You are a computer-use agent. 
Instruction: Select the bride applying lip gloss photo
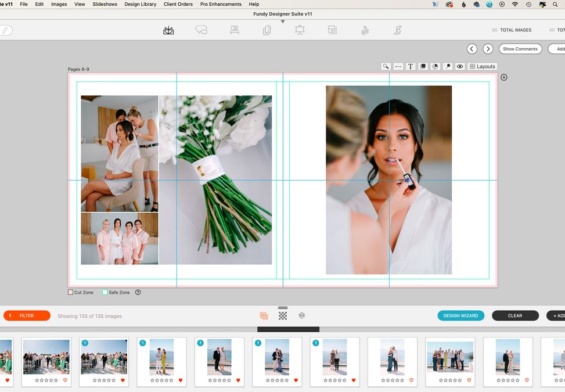point(389,180)
